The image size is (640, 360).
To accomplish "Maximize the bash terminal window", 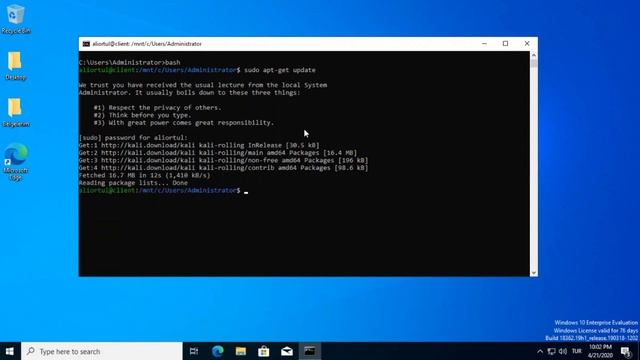I will click(505, 44).
